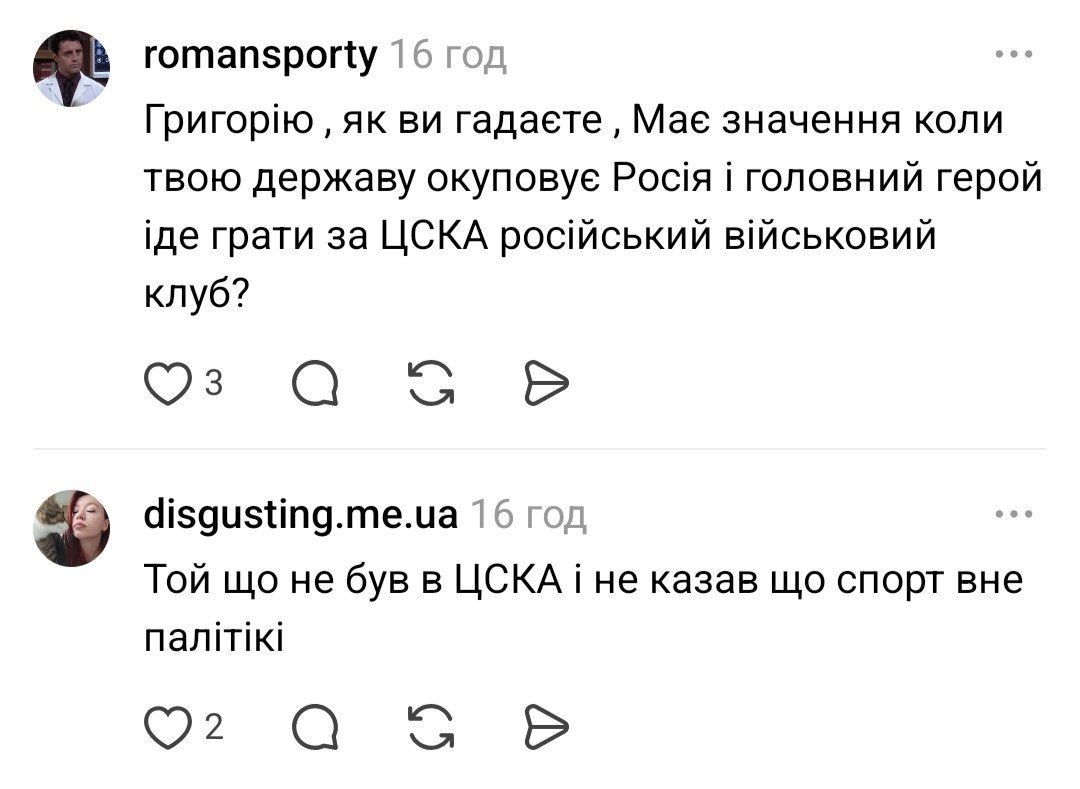Click romansporty's profile avatar
This screenshot has height=789, width=1080.
pos(73,68)
